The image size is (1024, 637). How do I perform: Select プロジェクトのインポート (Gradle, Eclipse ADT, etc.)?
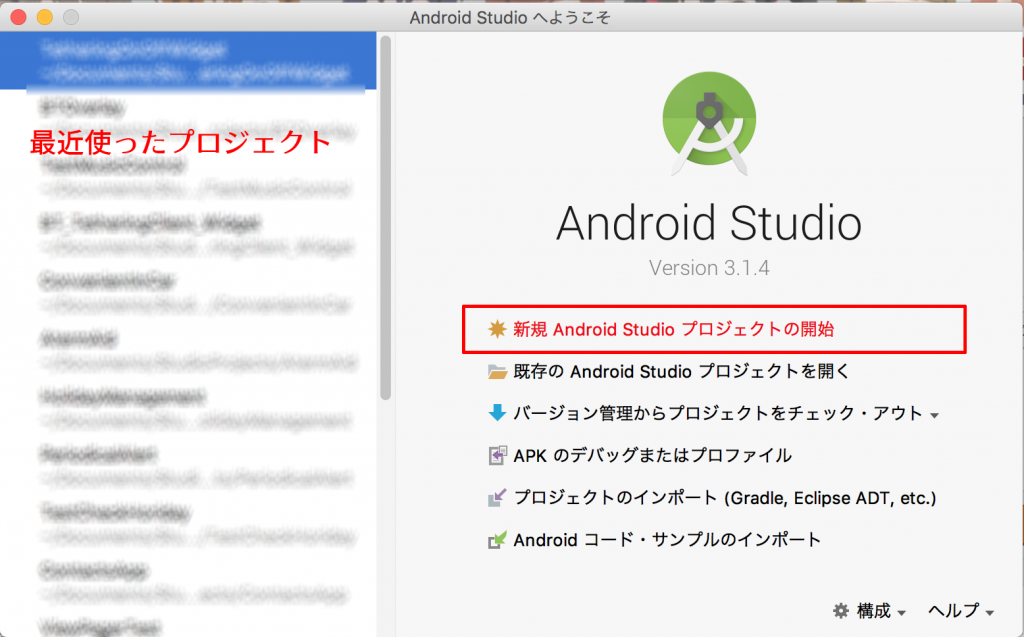click(x=725, y=498)
